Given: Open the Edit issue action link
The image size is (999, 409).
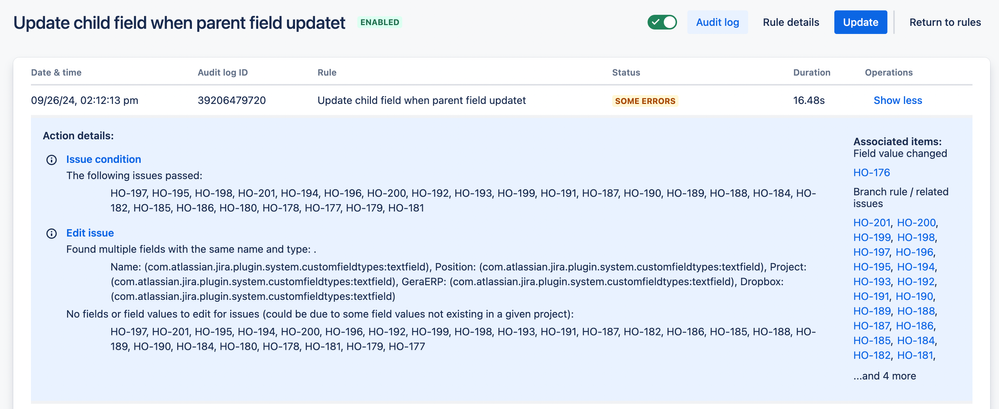Looking at the screenshot, I should (x=90, y=233).
